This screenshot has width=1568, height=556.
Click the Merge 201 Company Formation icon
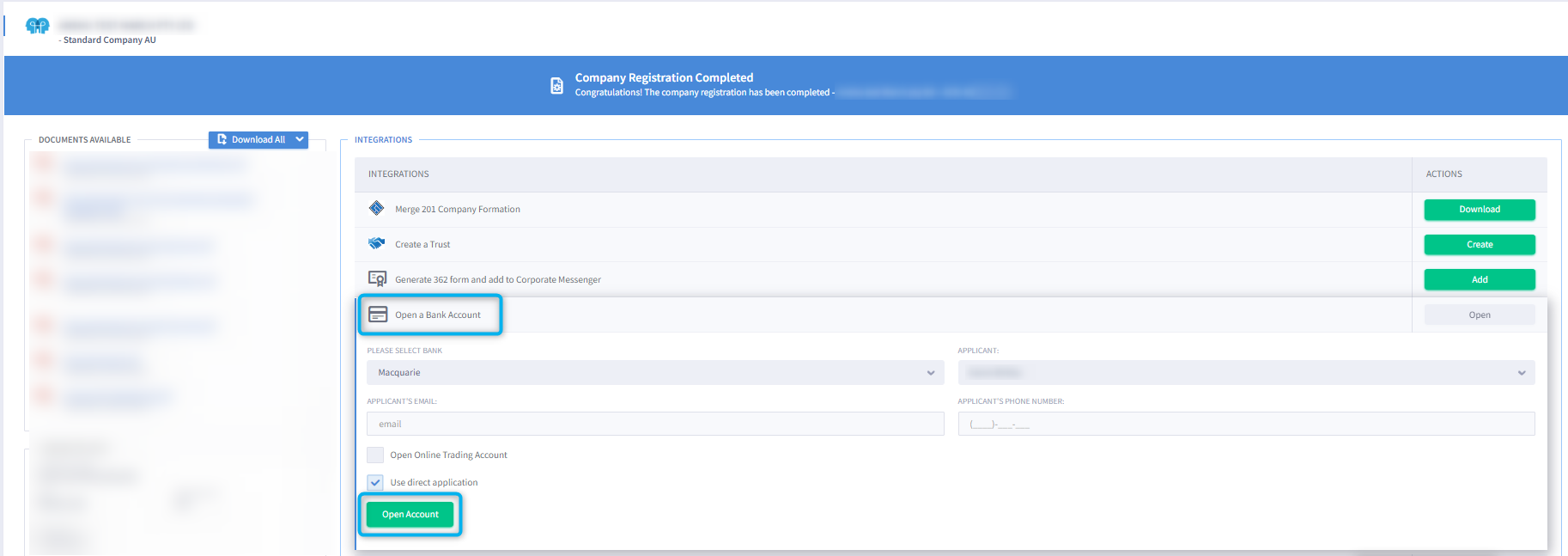376,209
